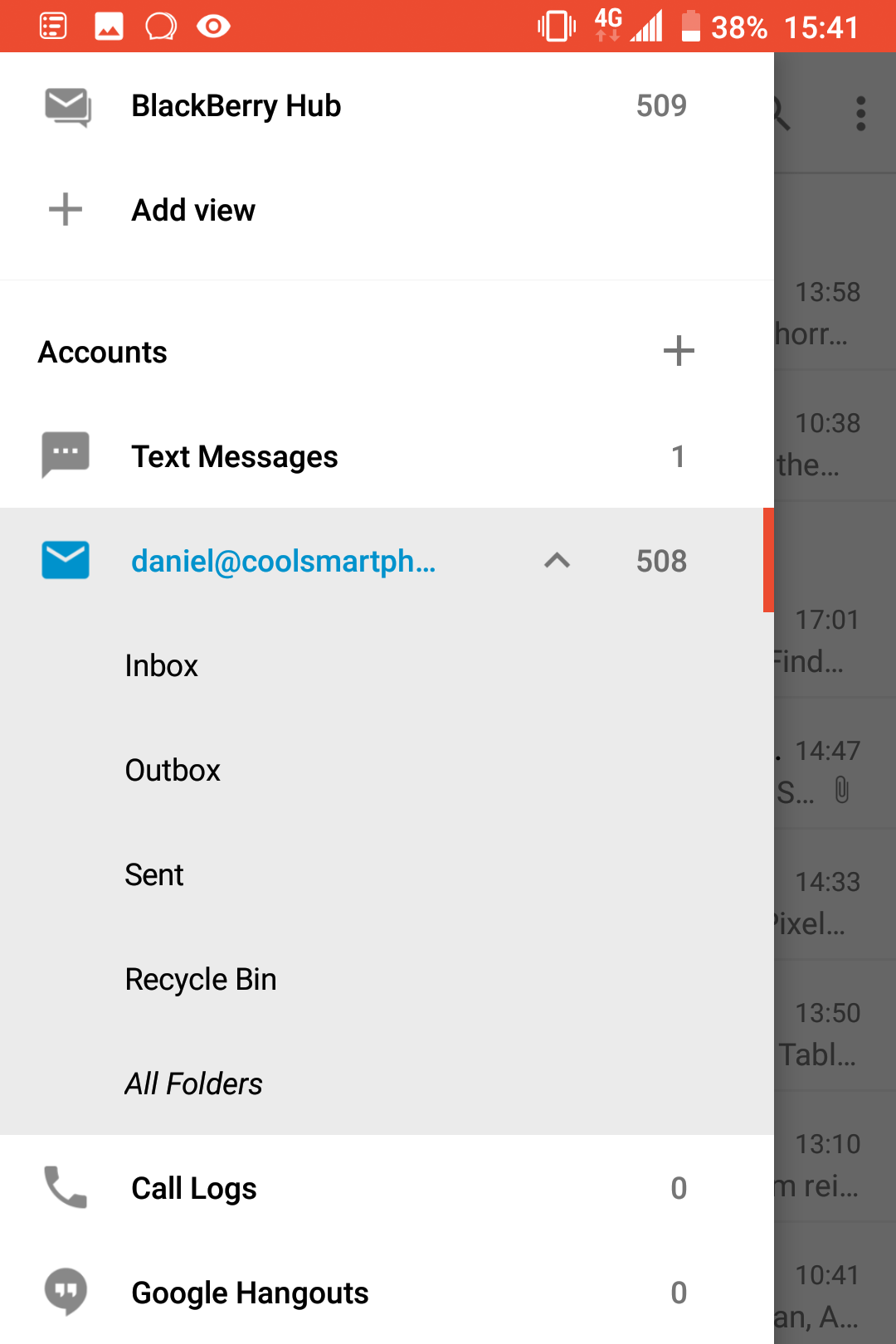Screen dimensions: 896x1344
Task: Tap the 509 unread count
Action: pos(661,105)
